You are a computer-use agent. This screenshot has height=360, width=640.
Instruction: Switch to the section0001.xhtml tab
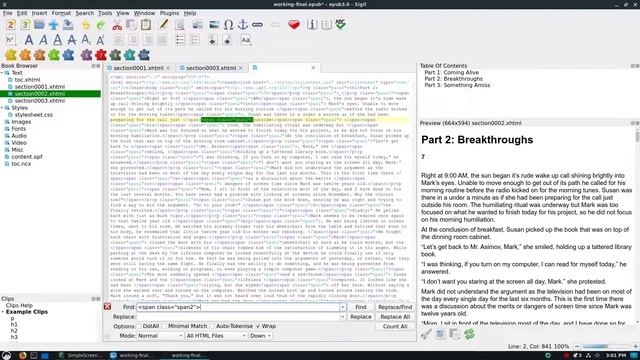[138, 68]
